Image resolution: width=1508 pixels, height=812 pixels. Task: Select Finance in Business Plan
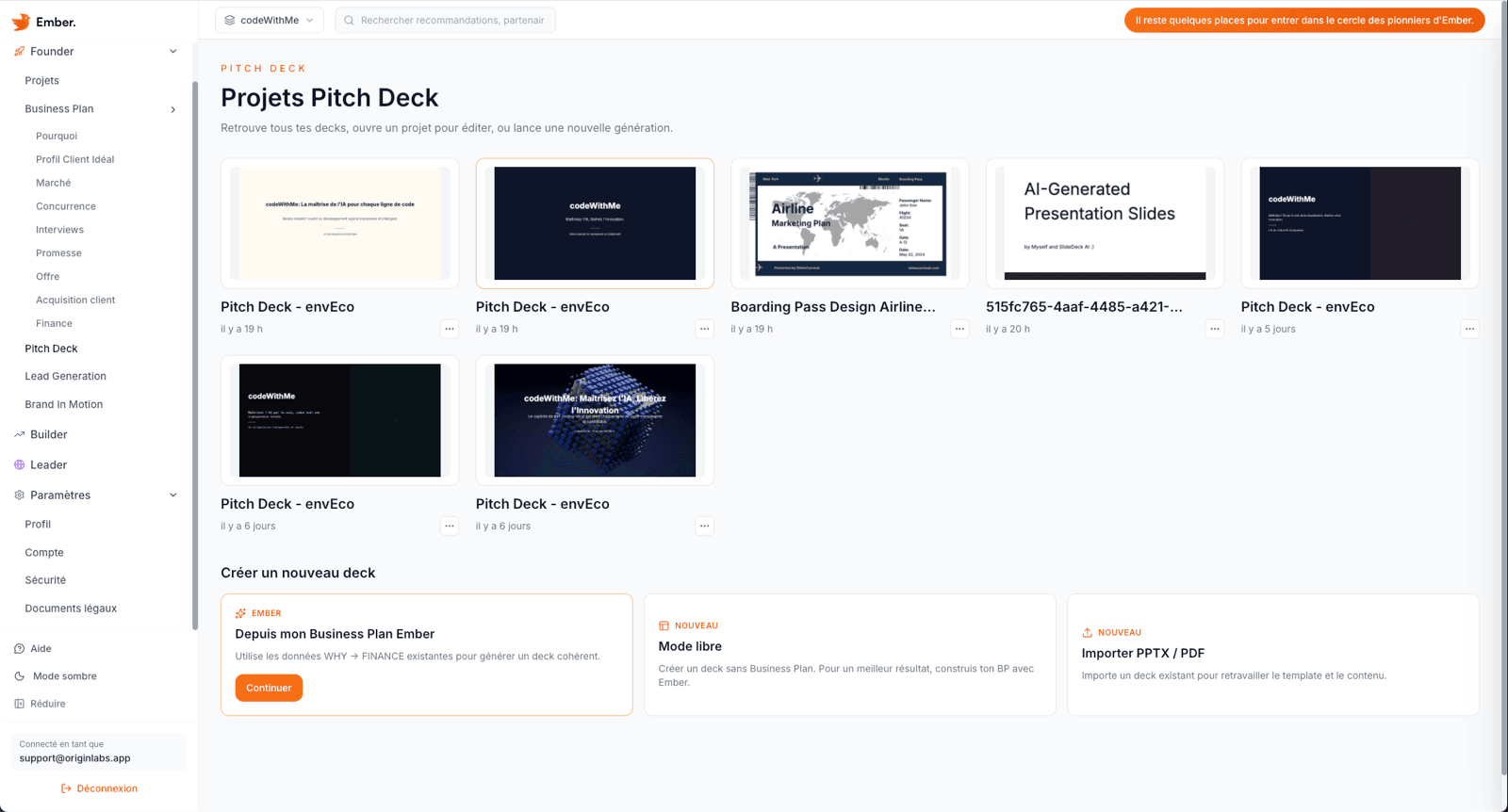tap(54, 323)
